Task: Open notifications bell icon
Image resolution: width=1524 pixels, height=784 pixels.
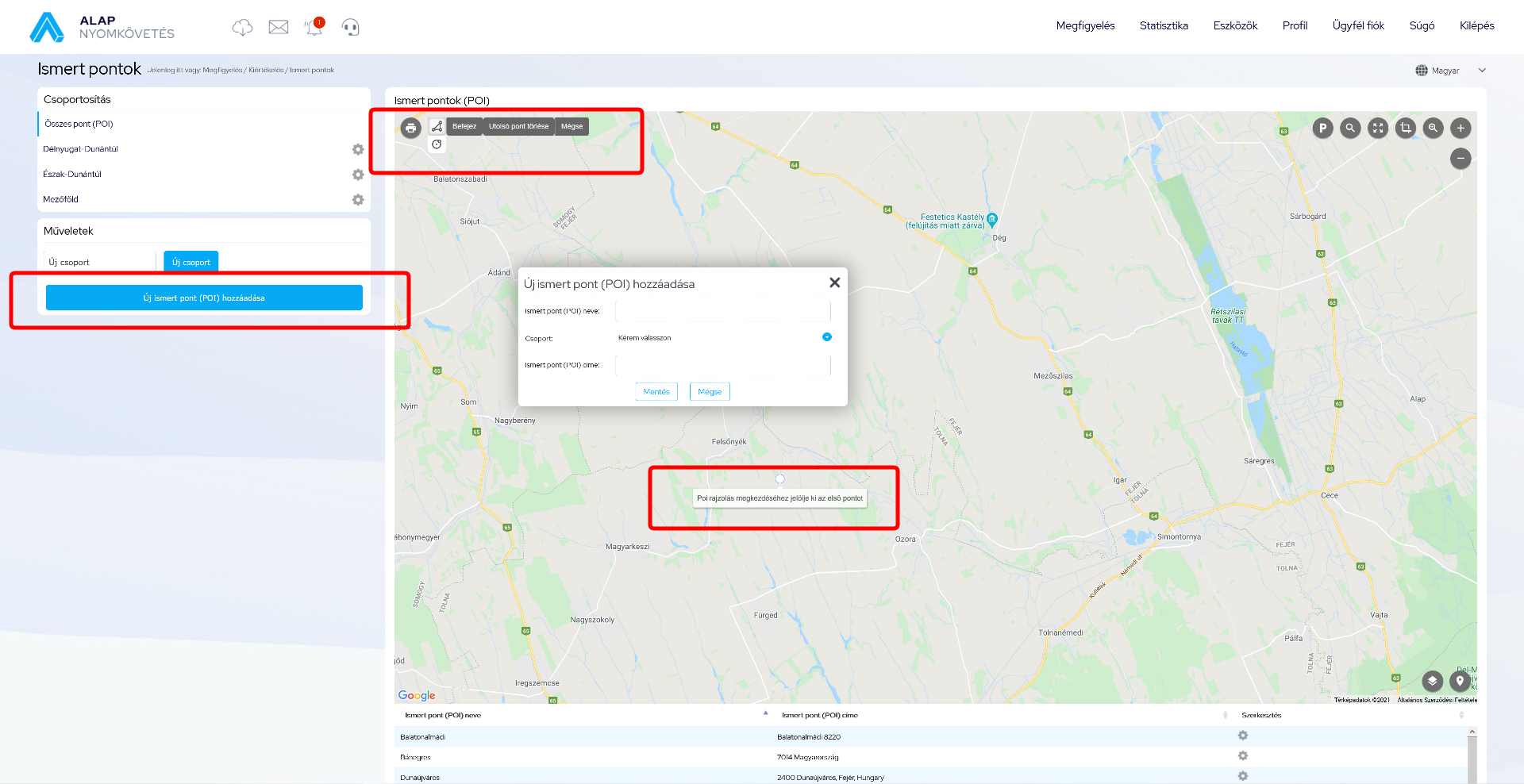Action: pyautogui.click(x=314, y=27)
